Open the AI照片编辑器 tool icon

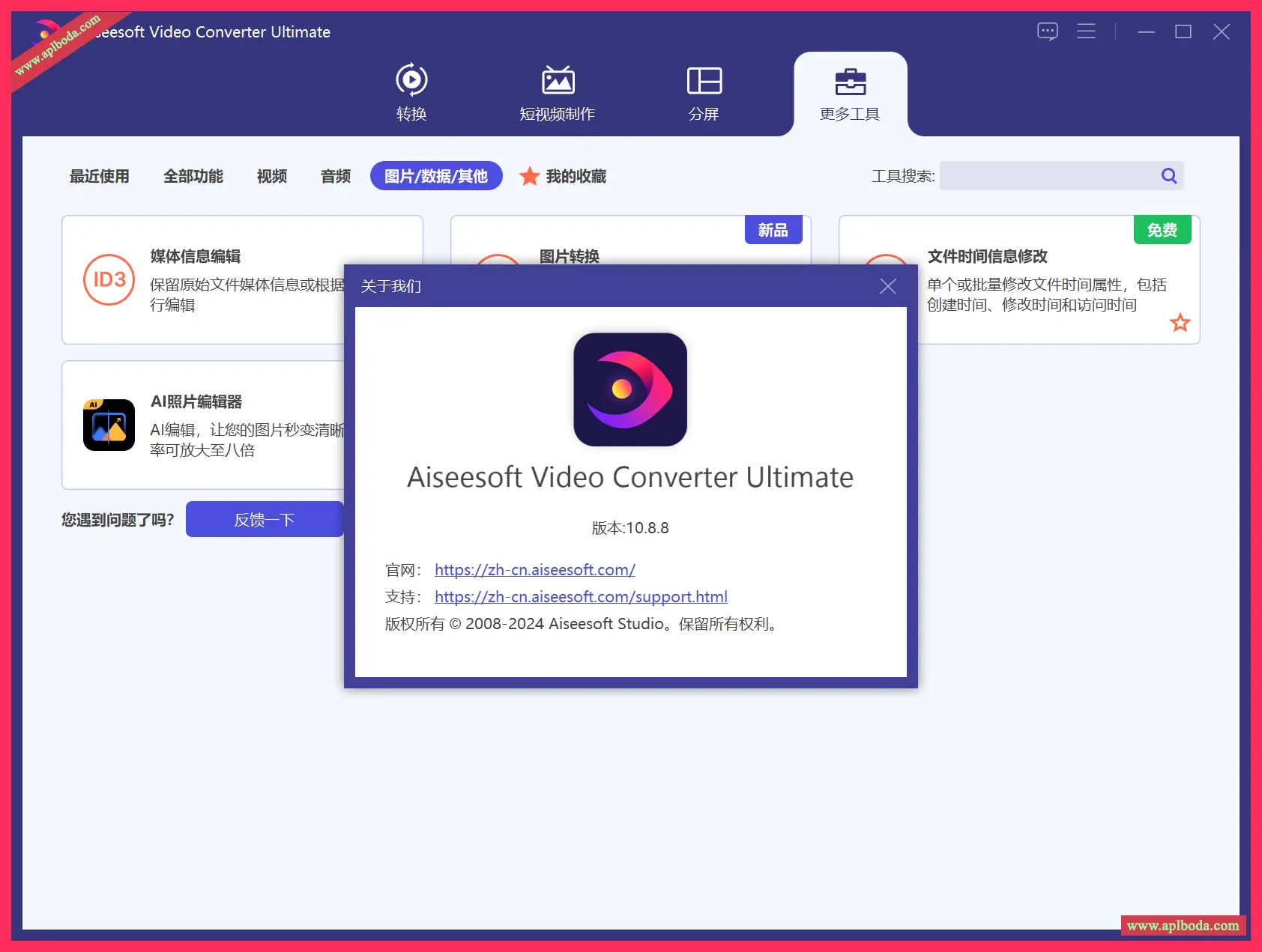109,425
